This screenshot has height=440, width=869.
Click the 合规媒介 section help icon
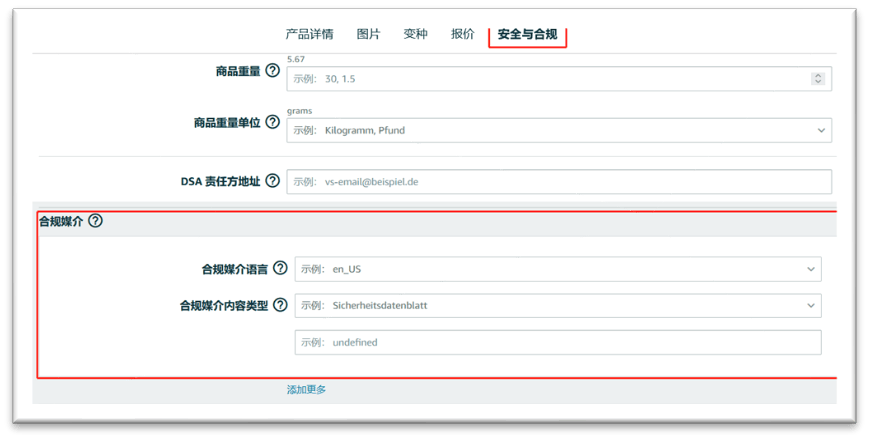pyautogui.click(x=96, y=221)
